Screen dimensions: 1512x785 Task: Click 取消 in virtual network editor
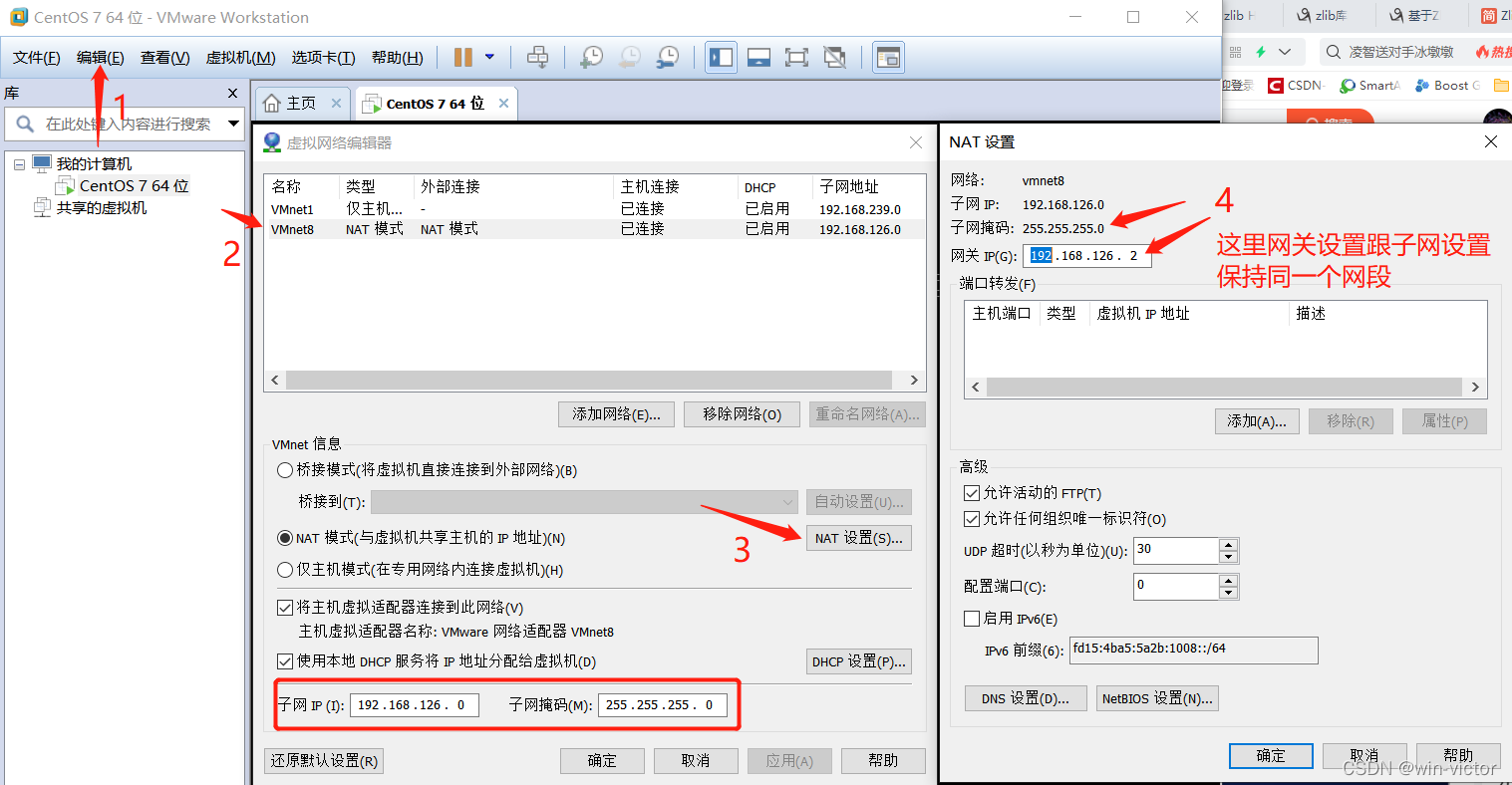point(696,761)
